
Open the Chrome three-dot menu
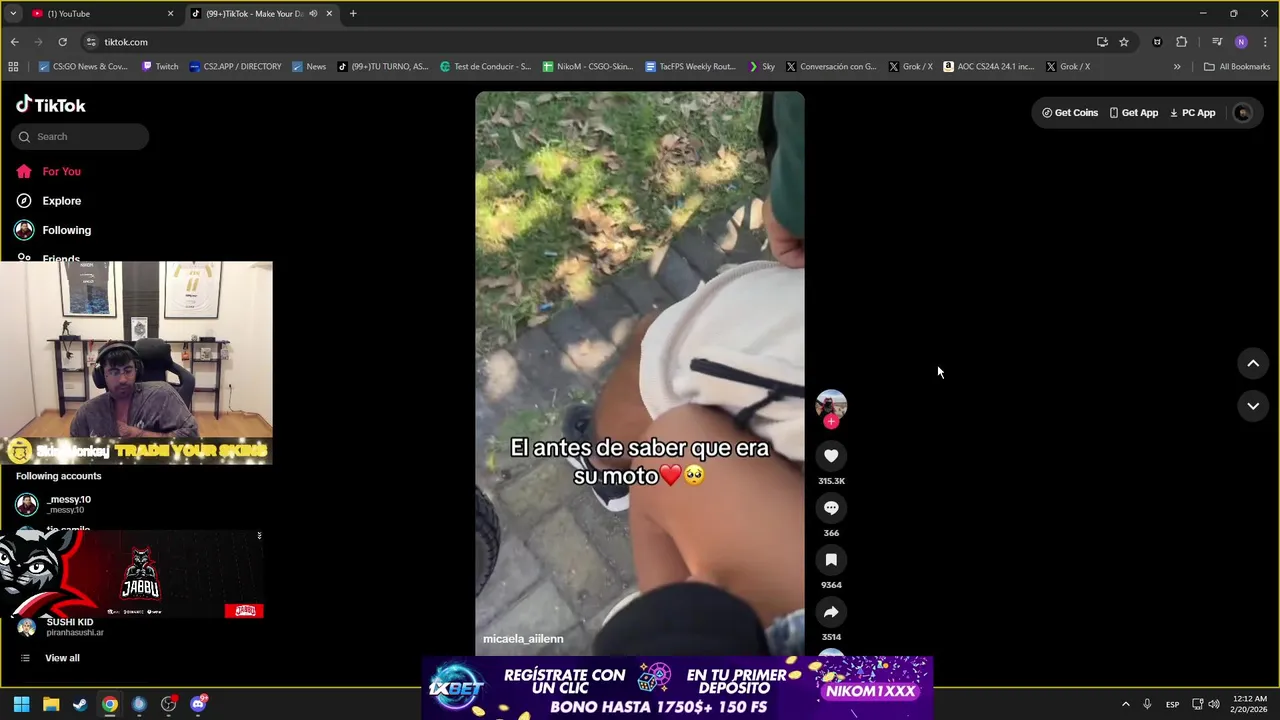pyautogui.click(x=1266, y=42)
